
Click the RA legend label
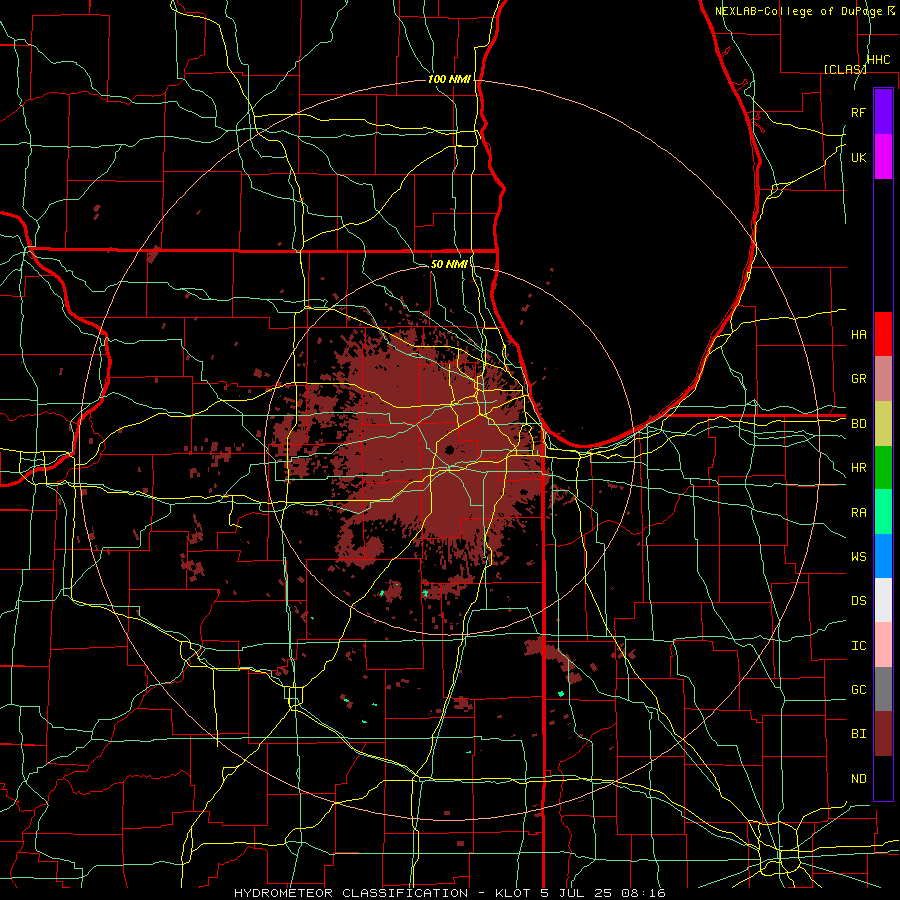(858, 513)
